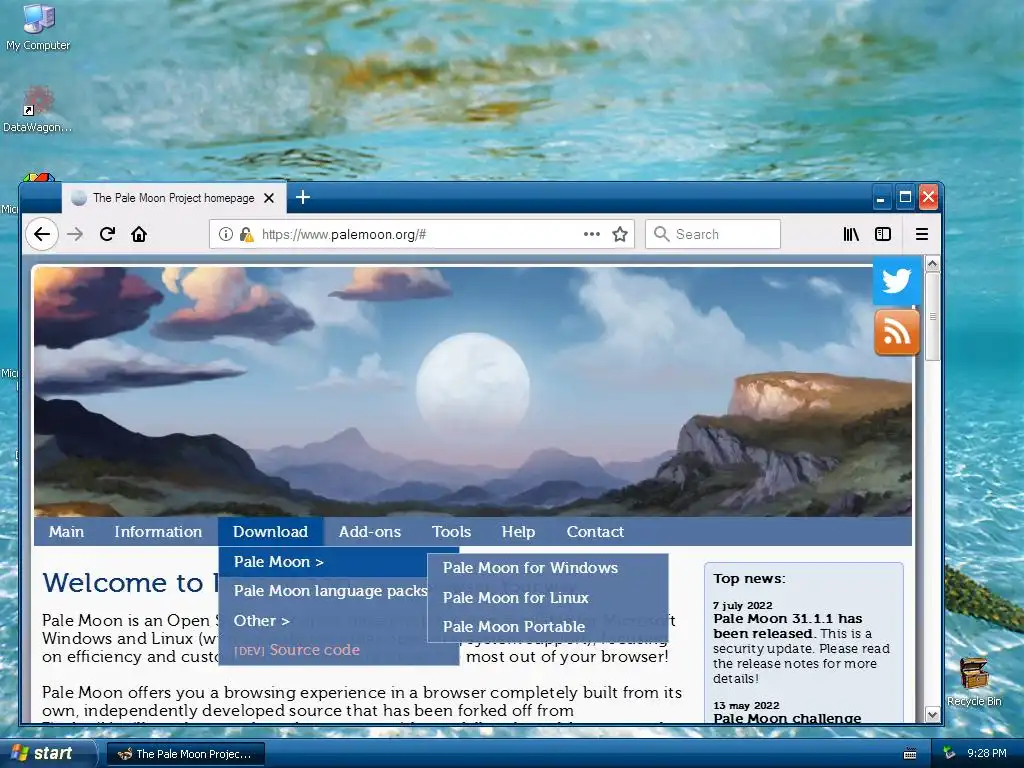
Task: Open the Contact menu item
Action: 595,532
